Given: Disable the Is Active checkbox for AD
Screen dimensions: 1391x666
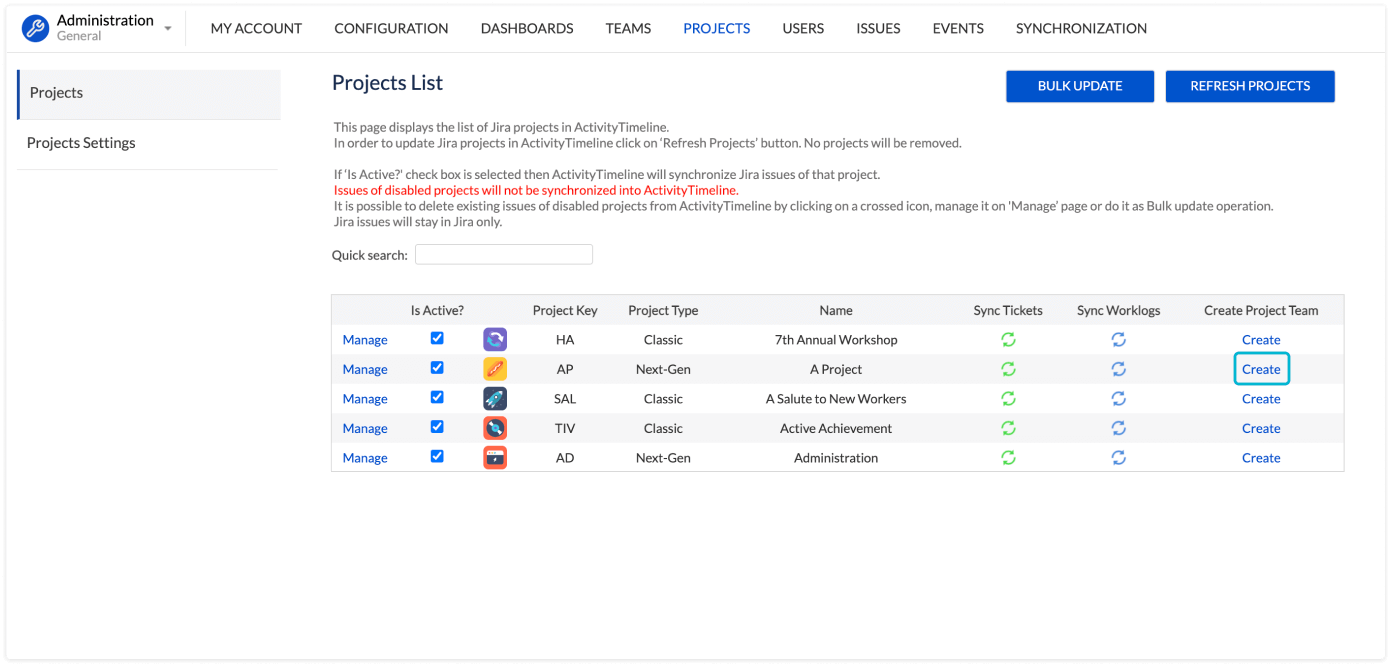Looking at the screenshot, I should [x=437, y=456].
